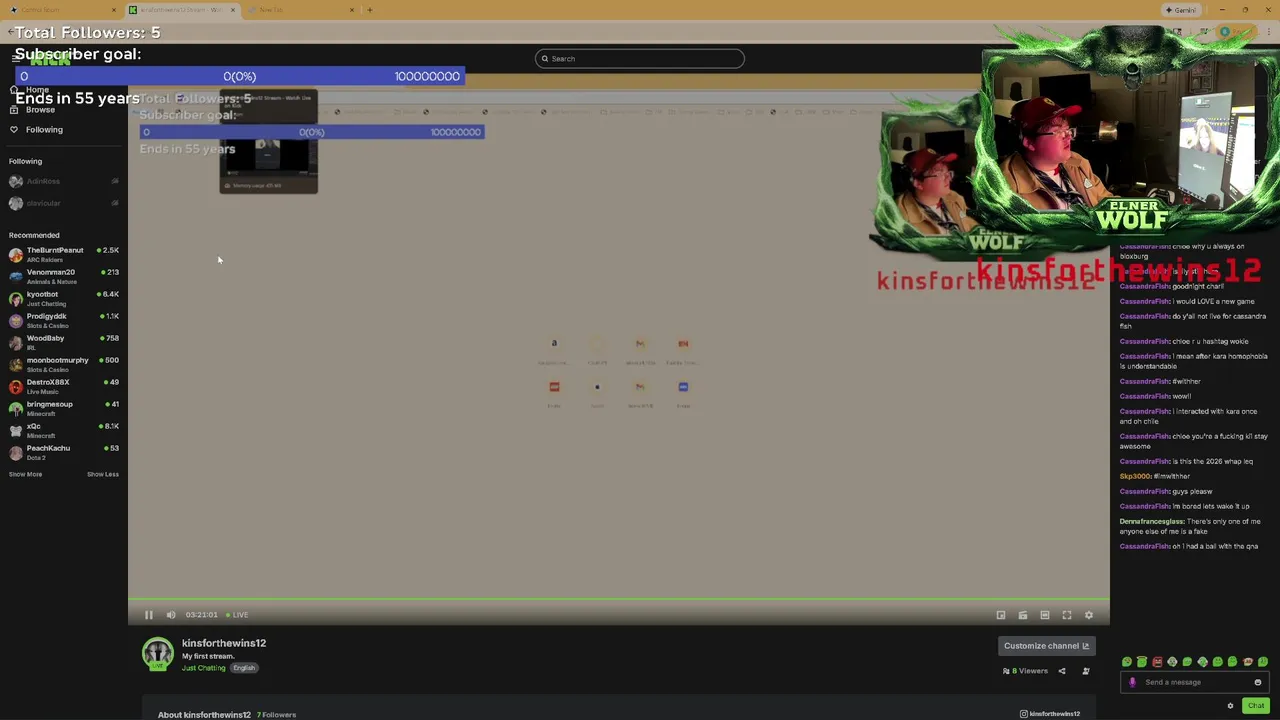Screen dimensions: 1280x720
Task: Open offline clavicular followed channel
Action: 64,203
